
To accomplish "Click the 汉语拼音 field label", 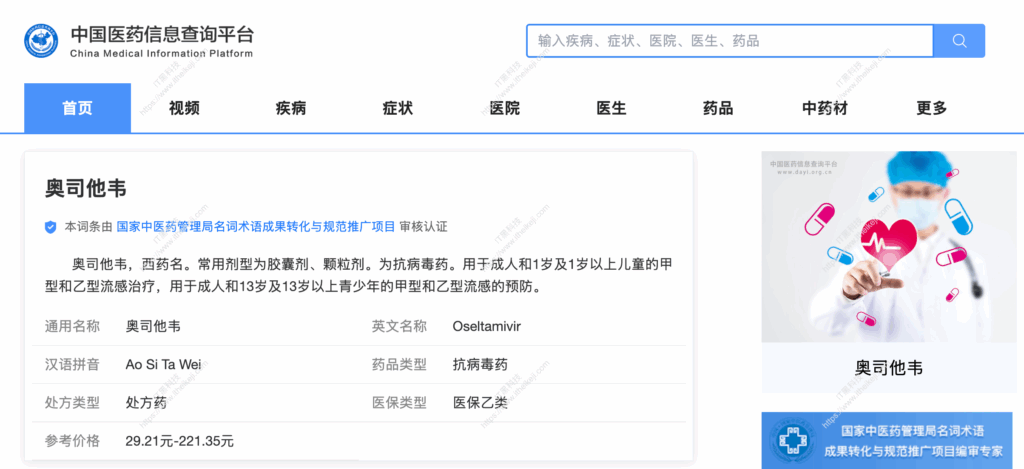I will (72, 364).
